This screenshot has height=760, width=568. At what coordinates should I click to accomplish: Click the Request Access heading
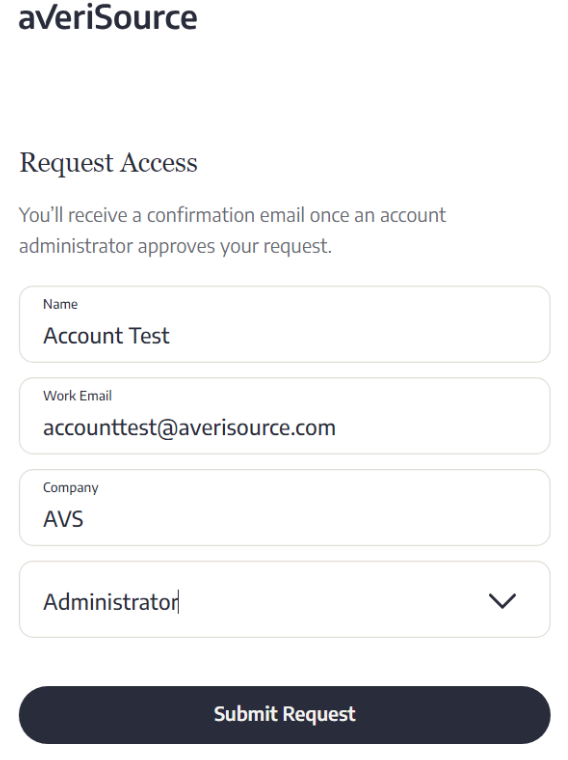108,163
